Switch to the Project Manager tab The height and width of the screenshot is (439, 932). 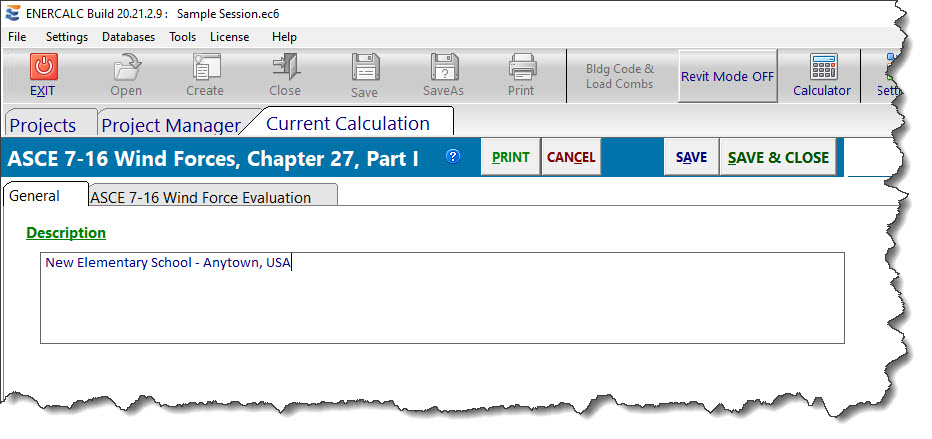coord(171,125)
